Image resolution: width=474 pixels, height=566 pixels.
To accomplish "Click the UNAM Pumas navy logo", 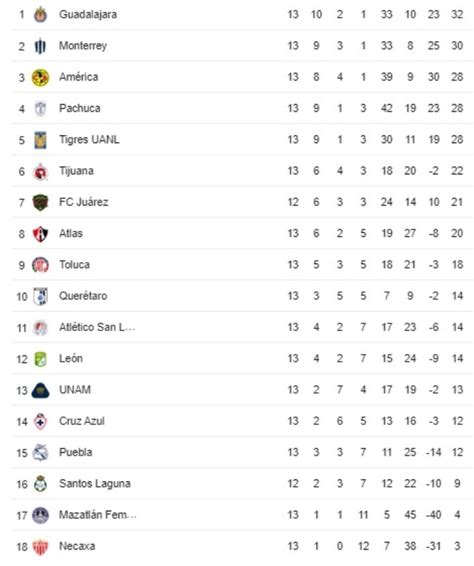I will 40,390.
